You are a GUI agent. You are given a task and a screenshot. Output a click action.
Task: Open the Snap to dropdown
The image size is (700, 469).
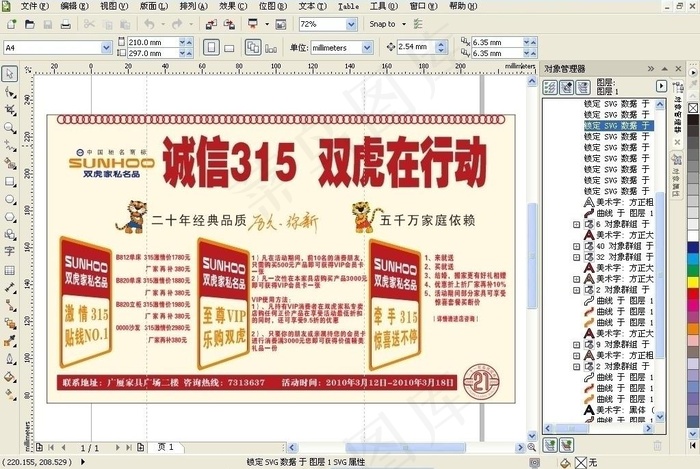(x=404, y=24)
